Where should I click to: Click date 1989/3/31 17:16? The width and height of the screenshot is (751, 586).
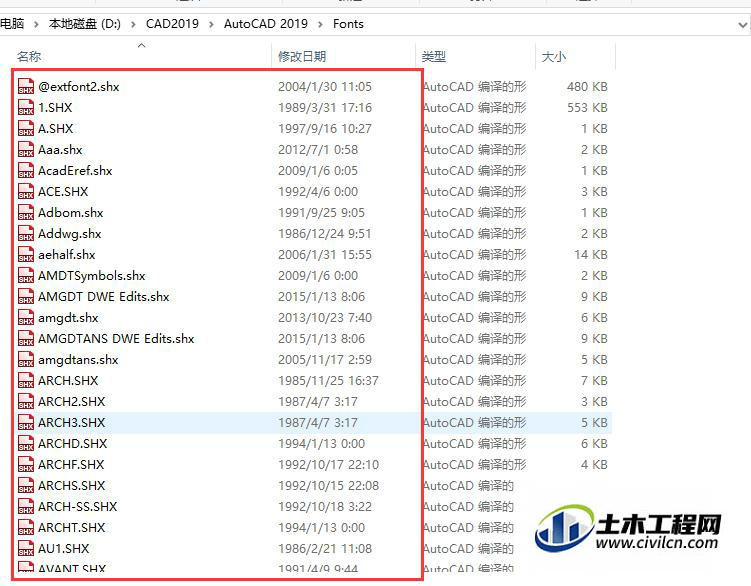point(325,108)
